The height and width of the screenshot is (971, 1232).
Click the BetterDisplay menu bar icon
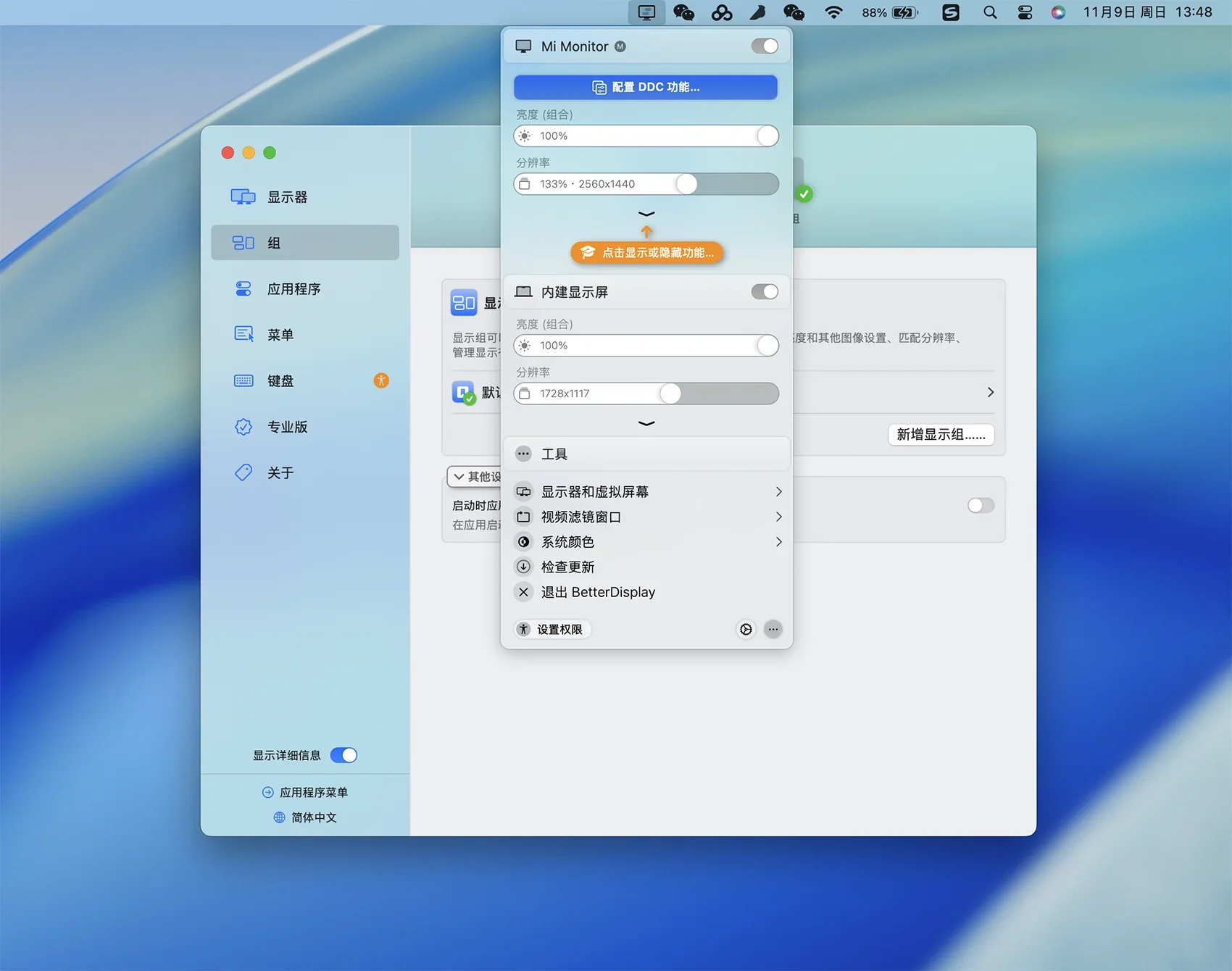click(x=646, y=12)
